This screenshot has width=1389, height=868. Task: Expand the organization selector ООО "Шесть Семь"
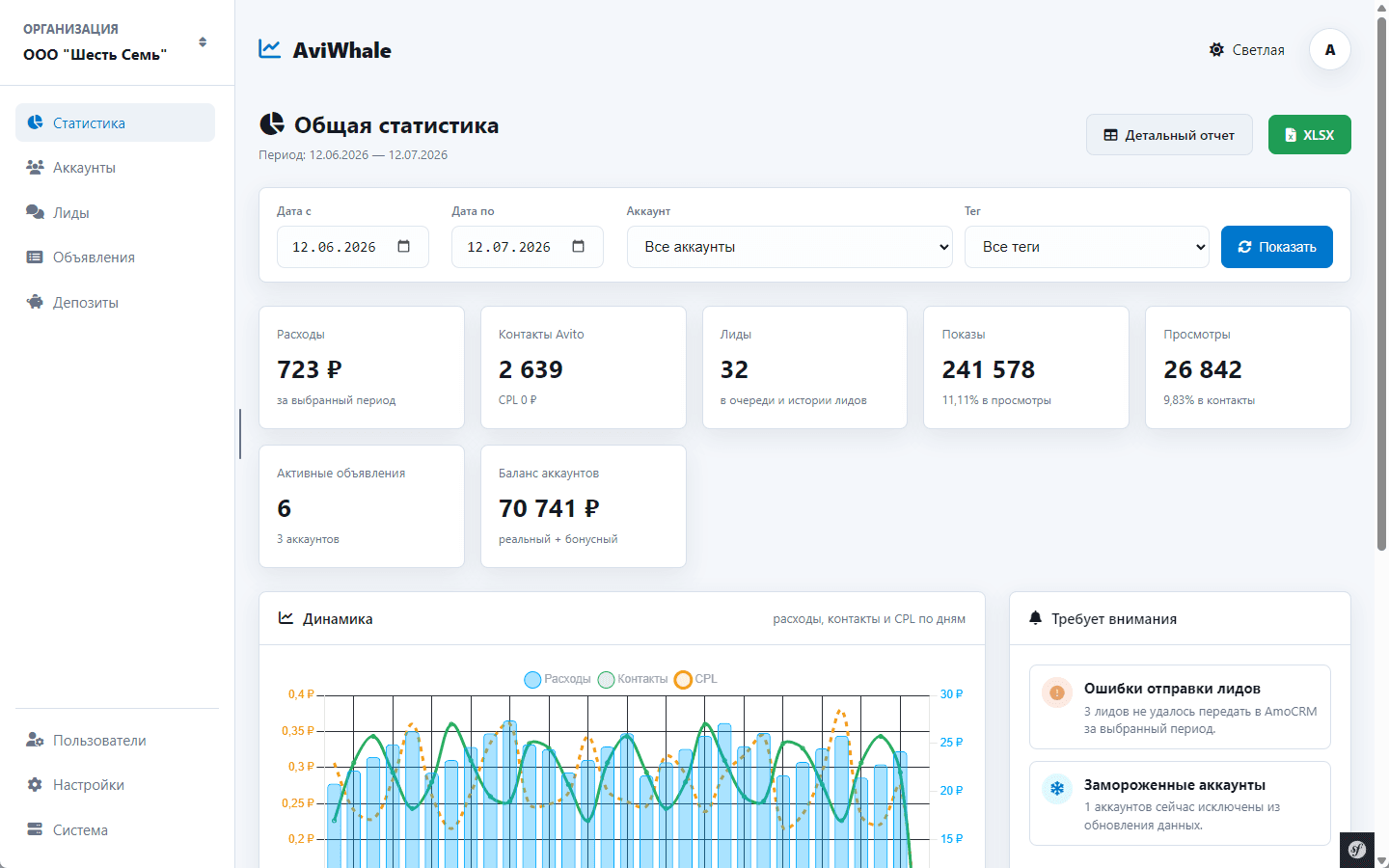[x=117, y=42]
